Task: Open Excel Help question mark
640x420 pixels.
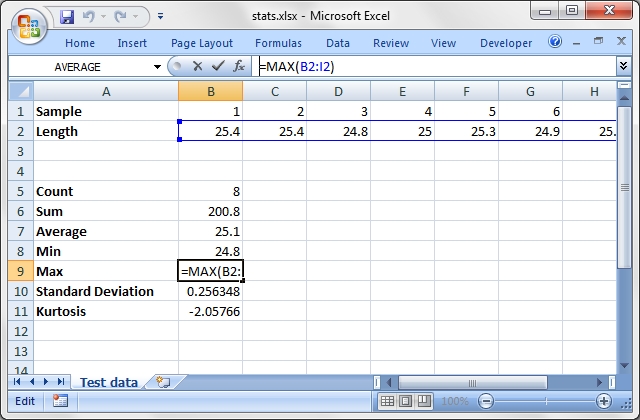Action: (555, 42)
